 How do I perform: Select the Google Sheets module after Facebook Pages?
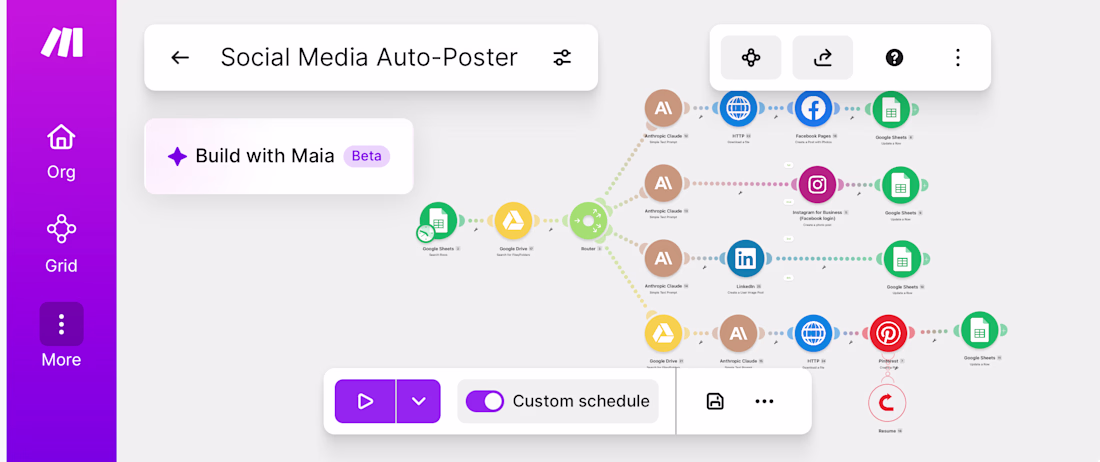[x=891, y=109]
